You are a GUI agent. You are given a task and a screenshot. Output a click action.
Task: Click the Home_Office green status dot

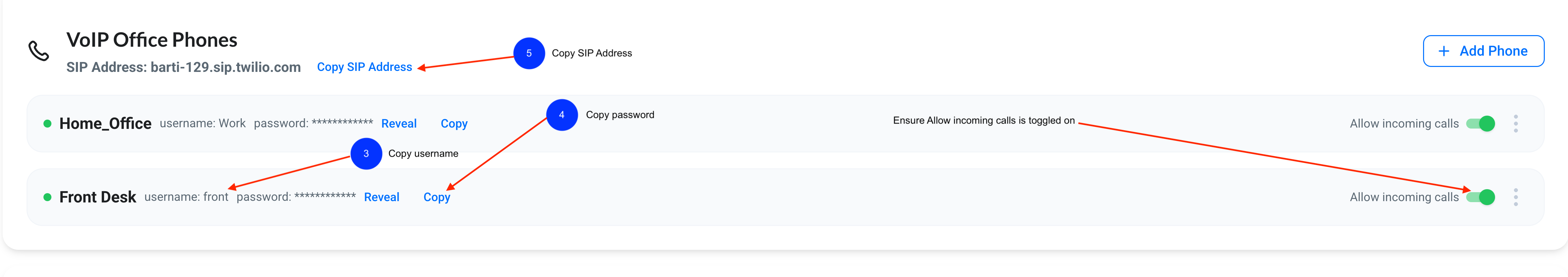click(47, 124)
